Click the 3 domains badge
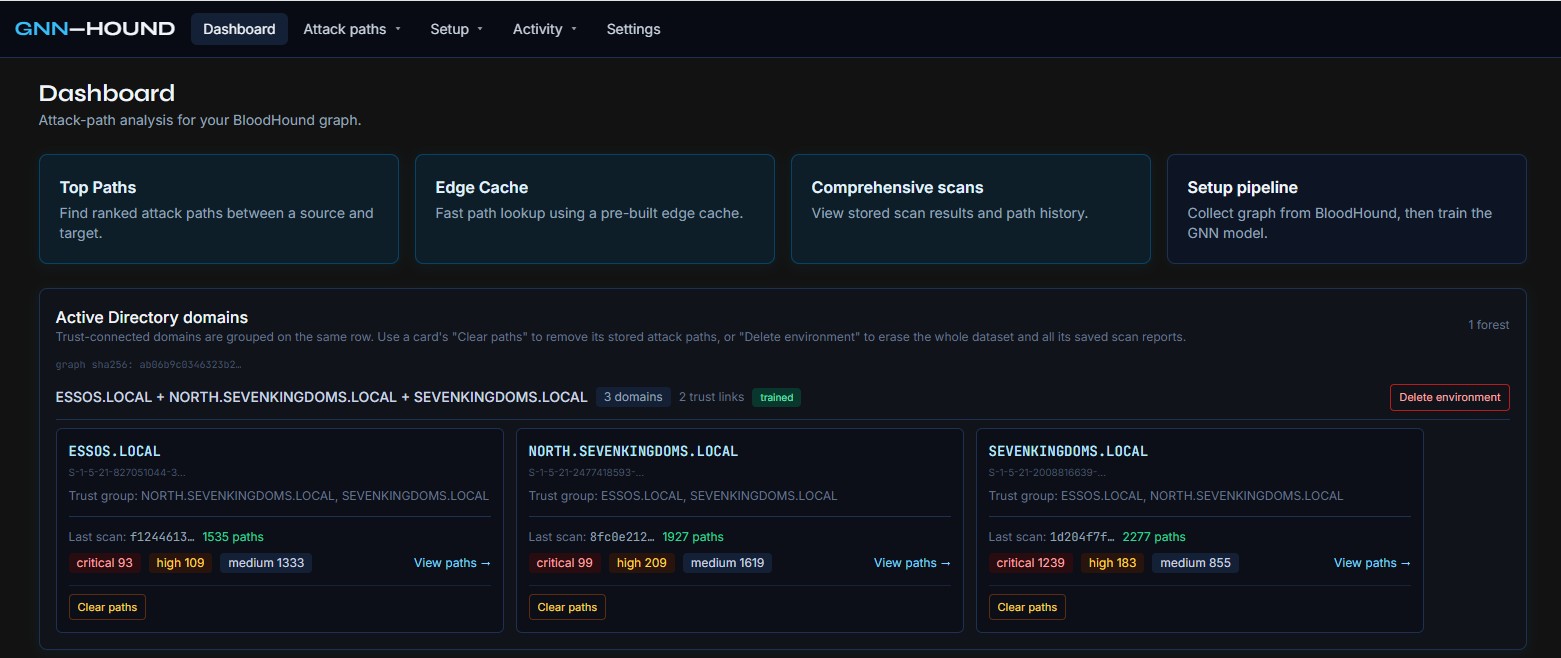Image resolution: width=1561 pixels, height=658 pixels. coord(634,397)
